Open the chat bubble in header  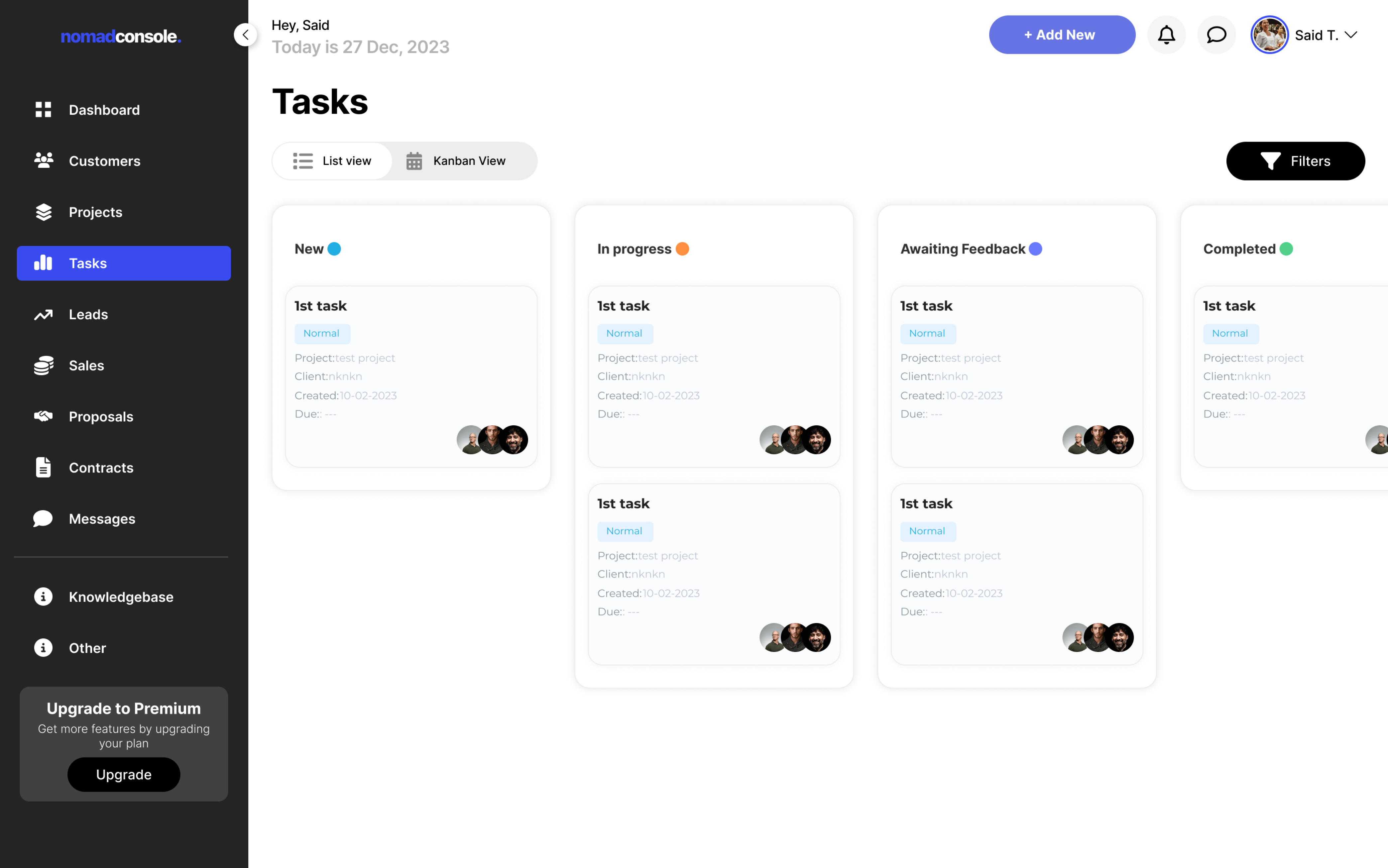(x=1216, y=35)
